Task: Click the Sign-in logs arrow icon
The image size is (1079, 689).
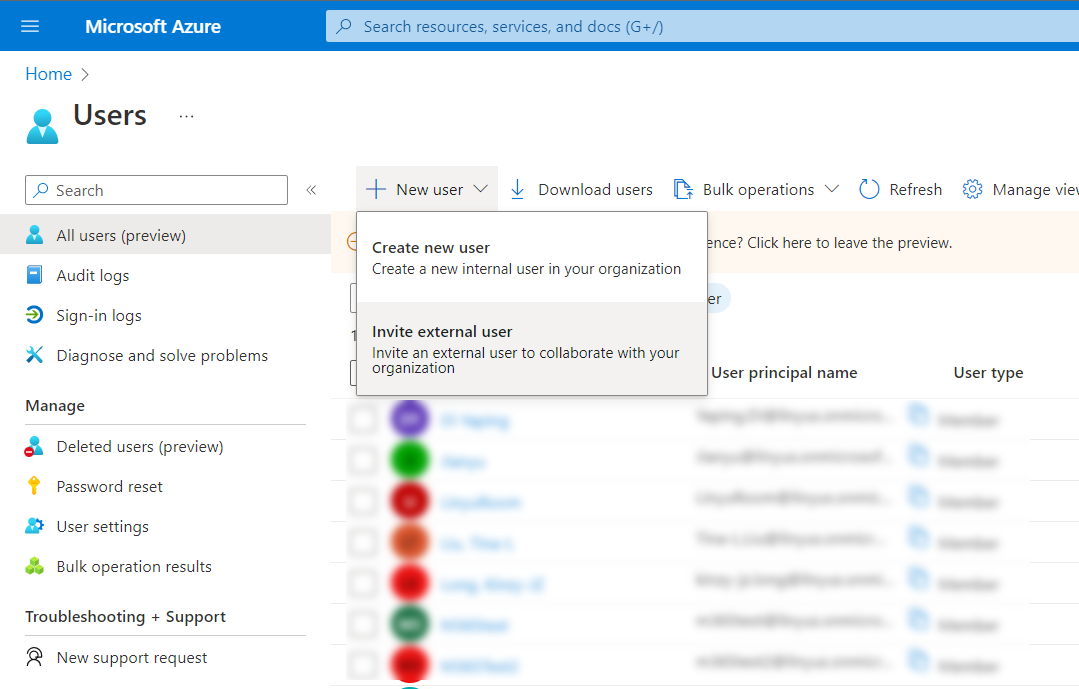Action: 34,315
